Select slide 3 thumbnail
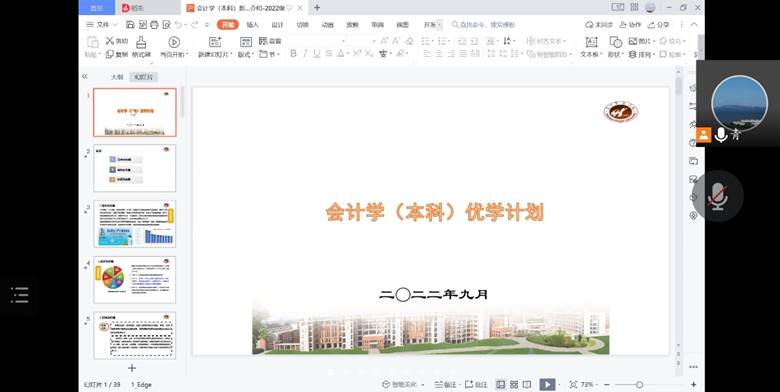This screenshot has height=392, width=780. click(x=135, y=224)
